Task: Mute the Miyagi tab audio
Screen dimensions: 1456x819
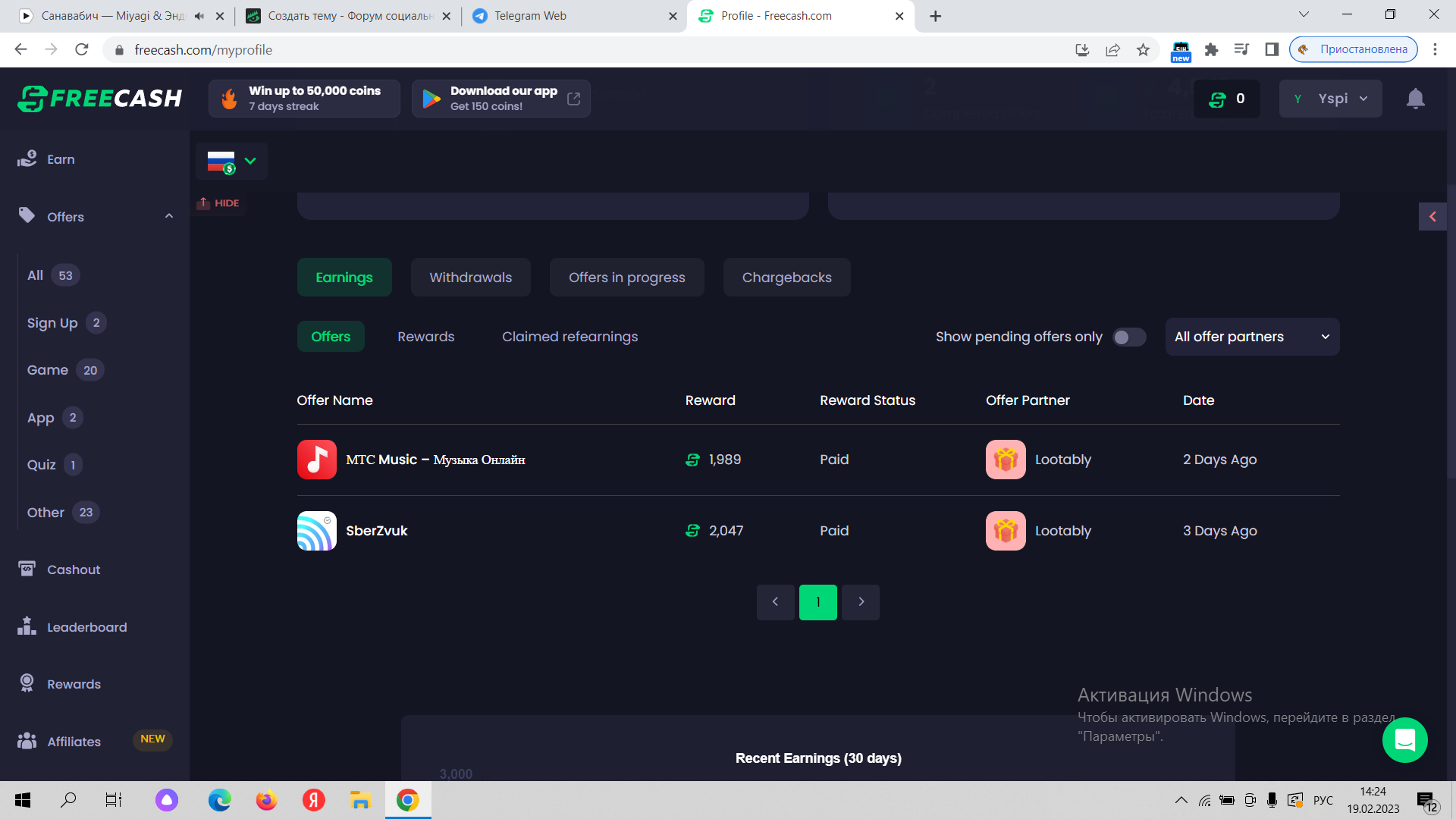Action: click(199, 16)
